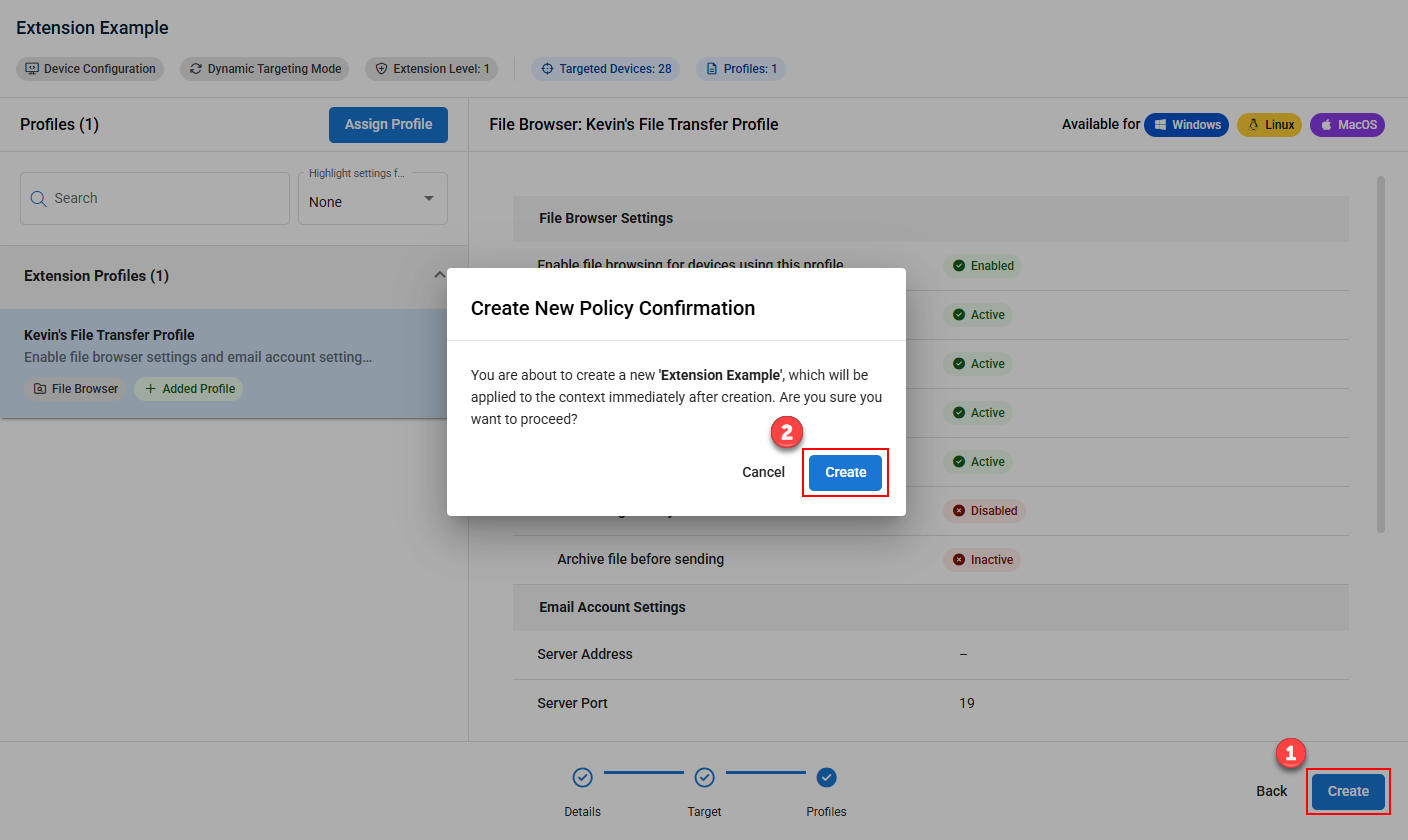The image size is (1408, 840).
Task: Click the File Browser: Kevin's File Transfer Profile heading
Action: point(634,125)
